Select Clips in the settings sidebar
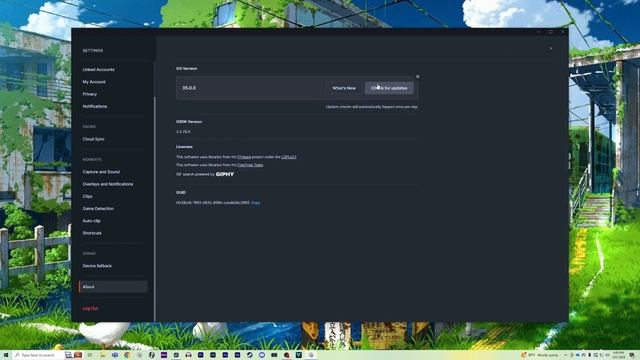The width and height of the screenshot is (640, 360). [87, 196]
